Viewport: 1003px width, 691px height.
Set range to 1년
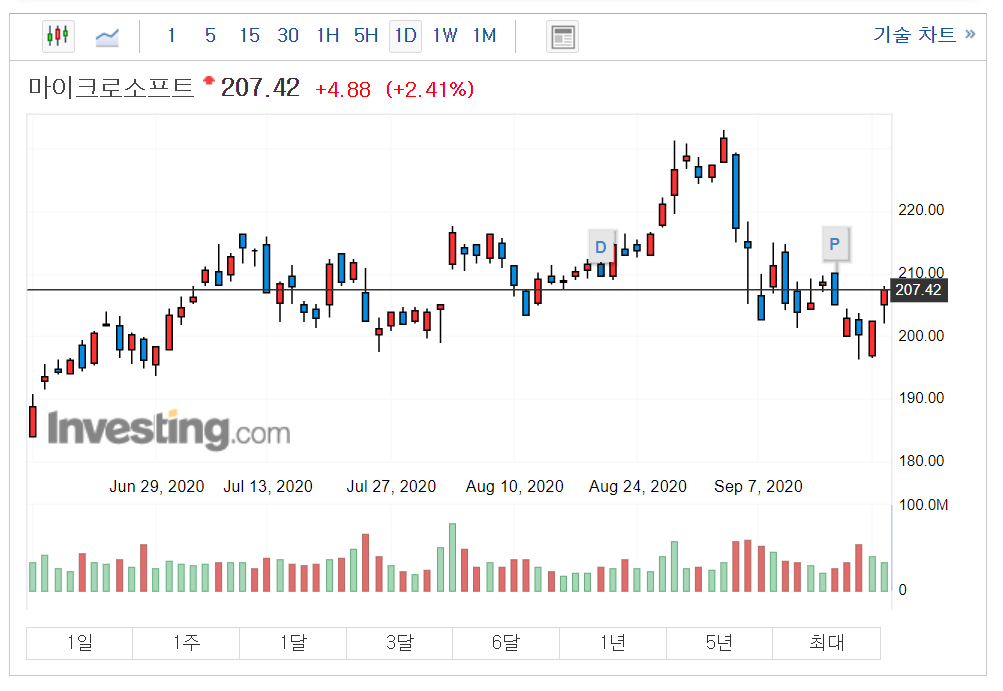613,642
